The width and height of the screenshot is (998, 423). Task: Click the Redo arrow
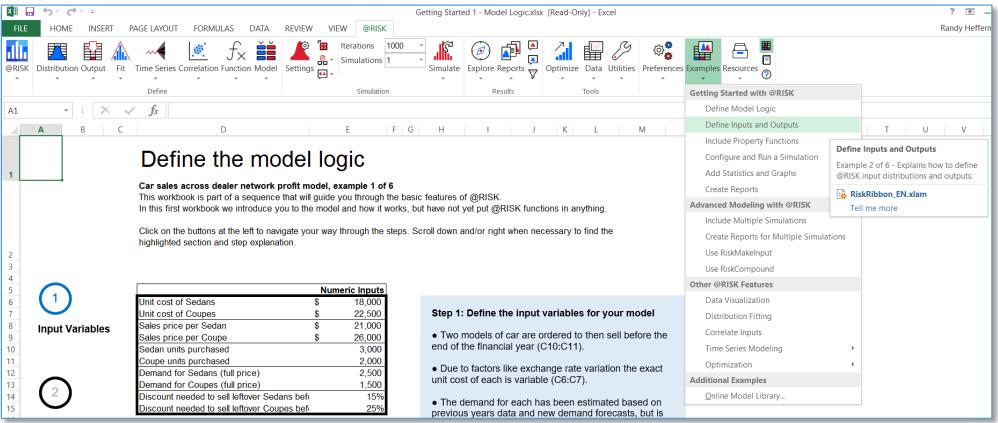69,11
